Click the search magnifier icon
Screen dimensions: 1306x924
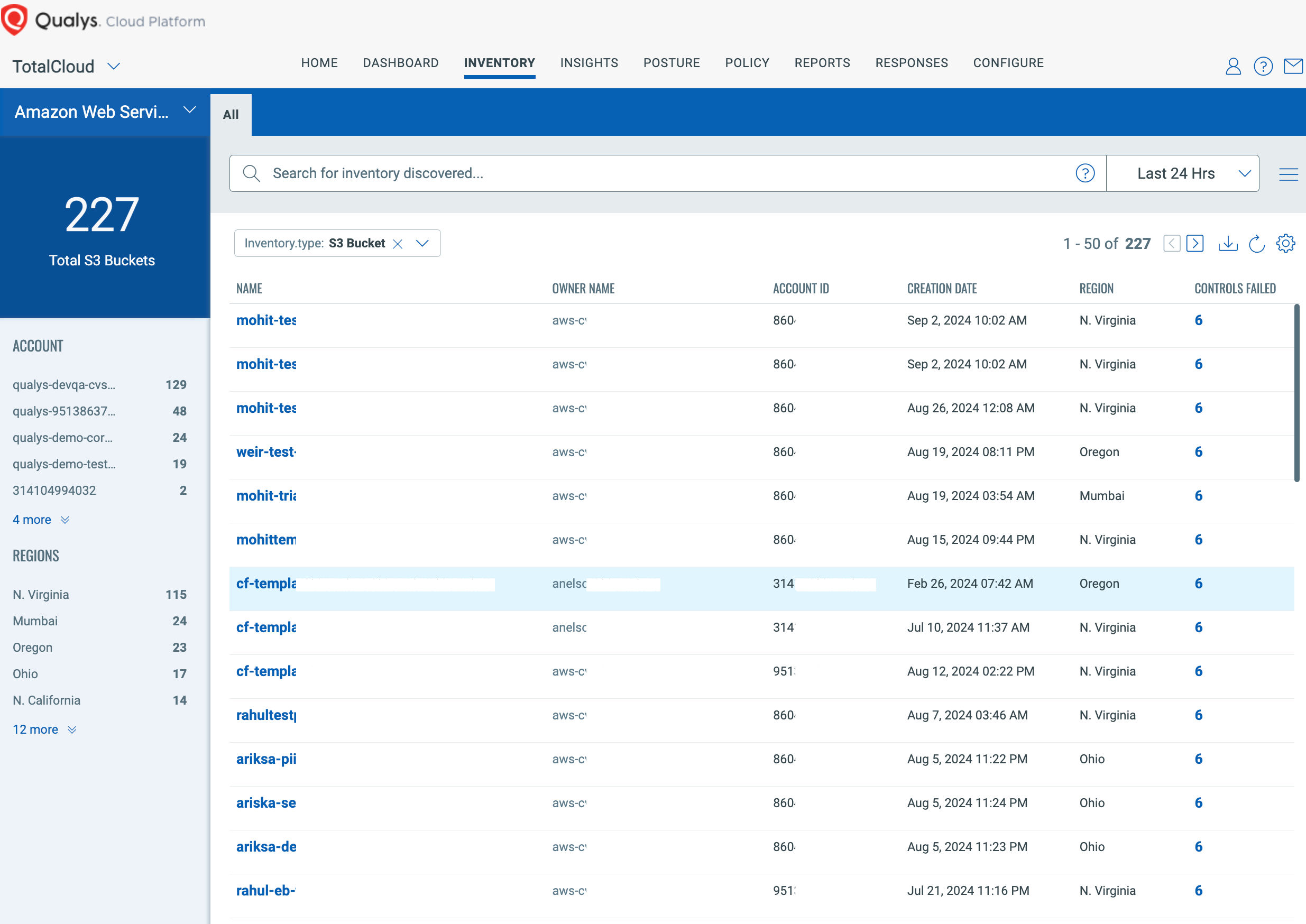[251, 173]
